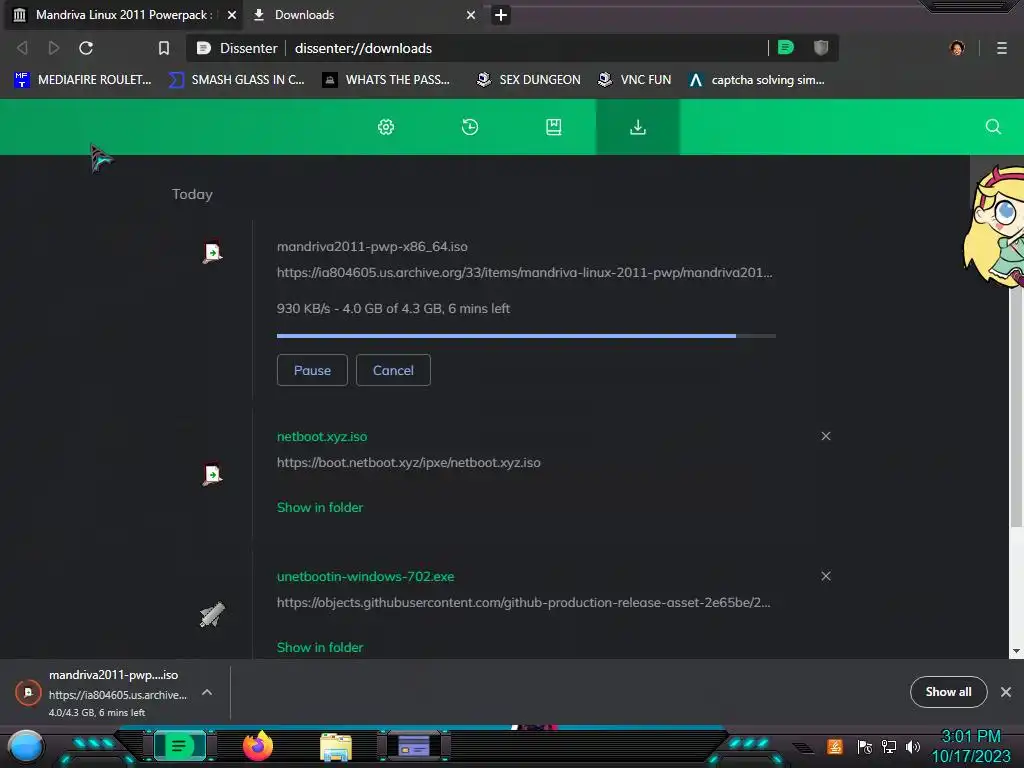
Task: Click the boot.netboot.xyz source URL
Action: click(409, 462)
